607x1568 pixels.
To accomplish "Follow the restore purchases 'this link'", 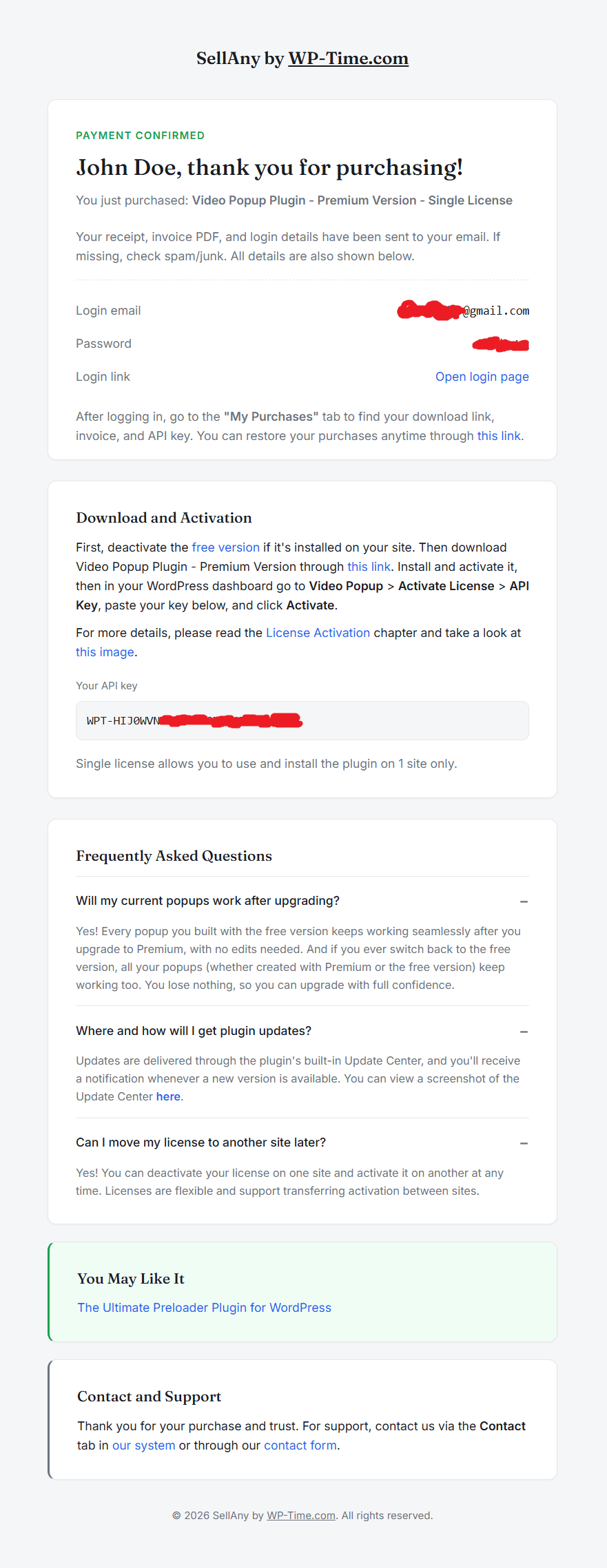I will (499, 436).
